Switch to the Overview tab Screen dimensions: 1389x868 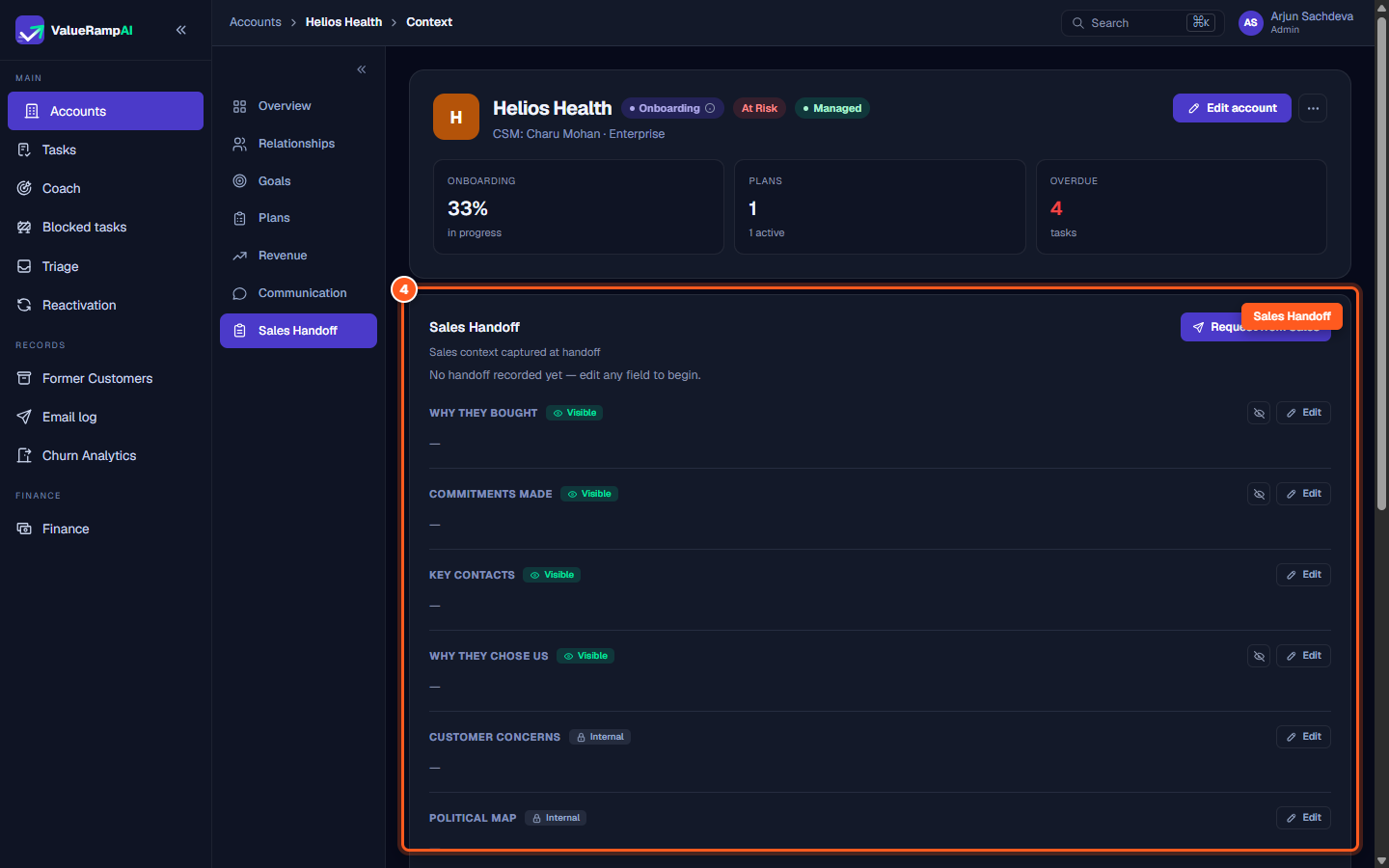(x=298, y=106)
